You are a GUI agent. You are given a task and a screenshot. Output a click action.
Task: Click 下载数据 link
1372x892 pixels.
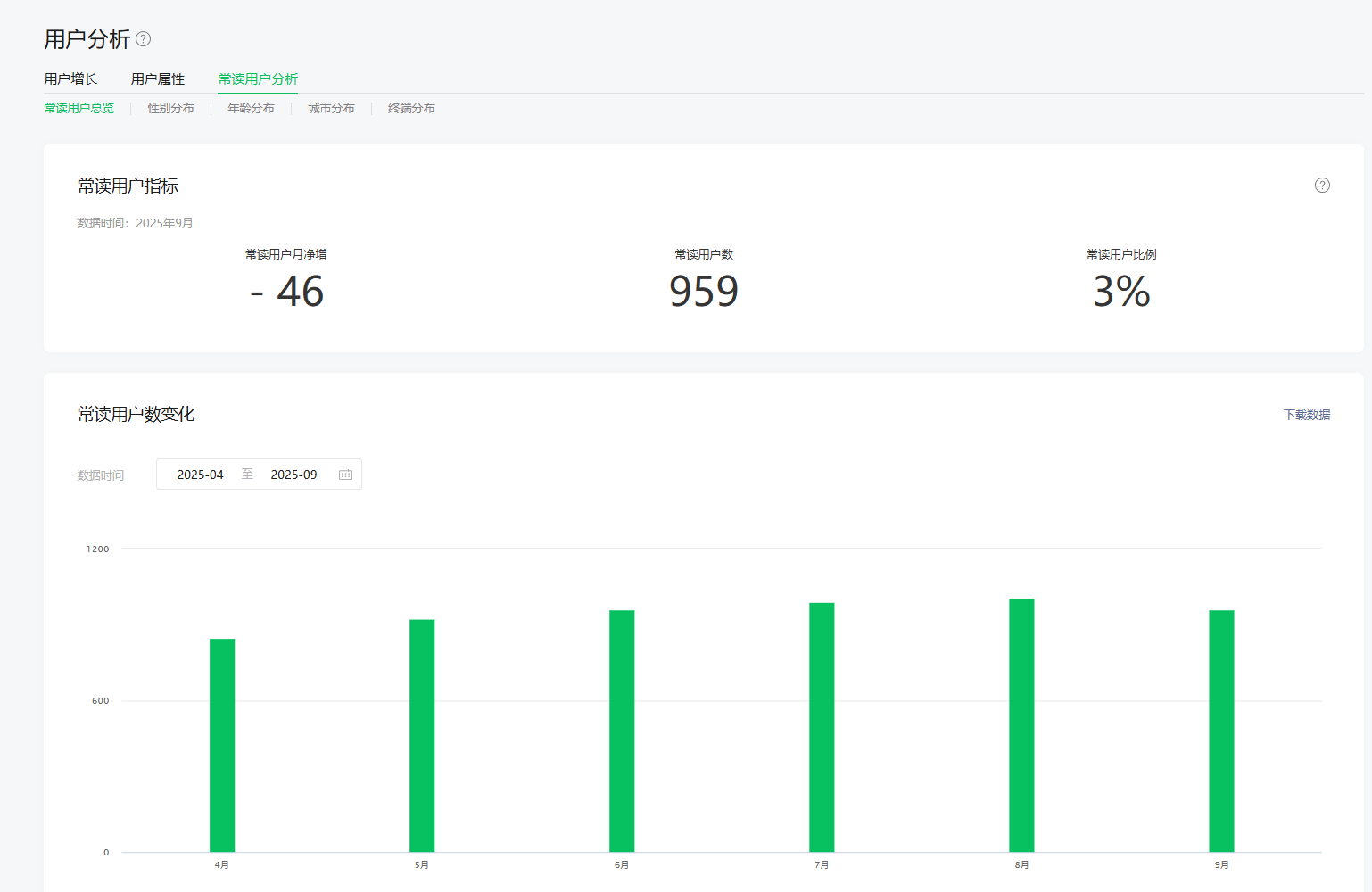[x=1306, y=415]
